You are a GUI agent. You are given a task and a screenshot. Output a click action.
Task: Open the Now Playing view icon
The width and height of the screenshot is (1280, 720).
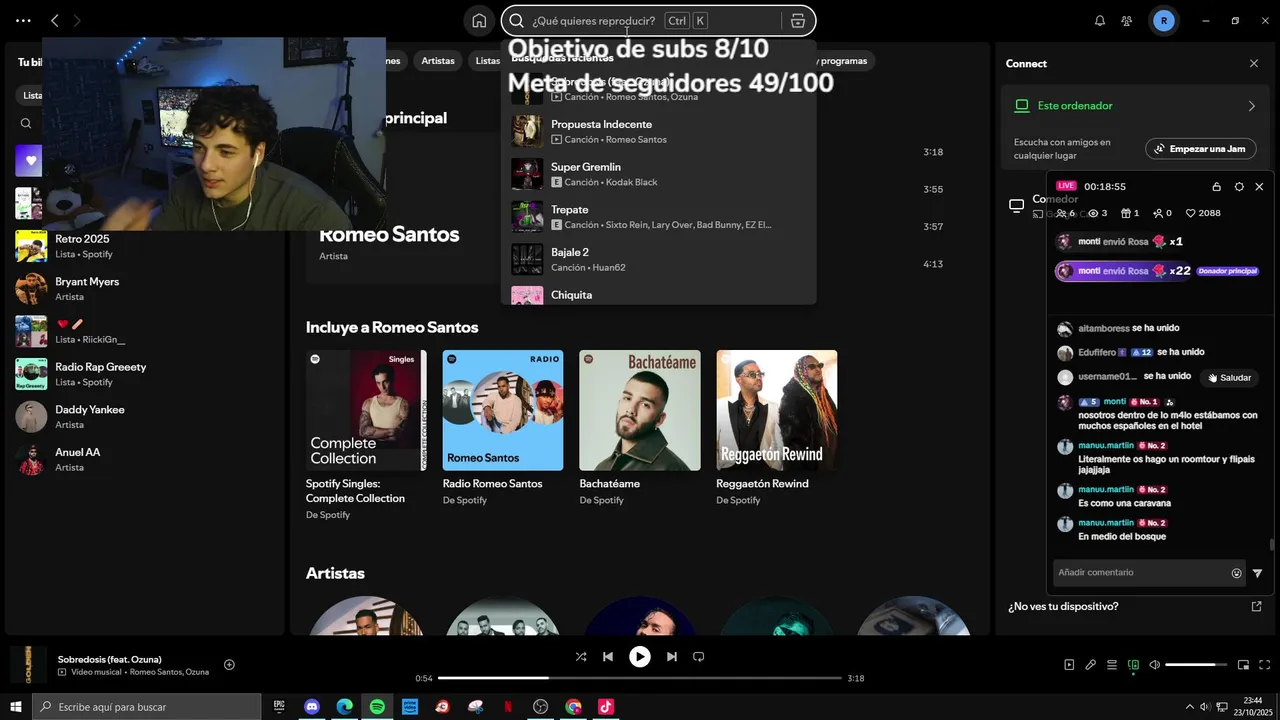1069,664
